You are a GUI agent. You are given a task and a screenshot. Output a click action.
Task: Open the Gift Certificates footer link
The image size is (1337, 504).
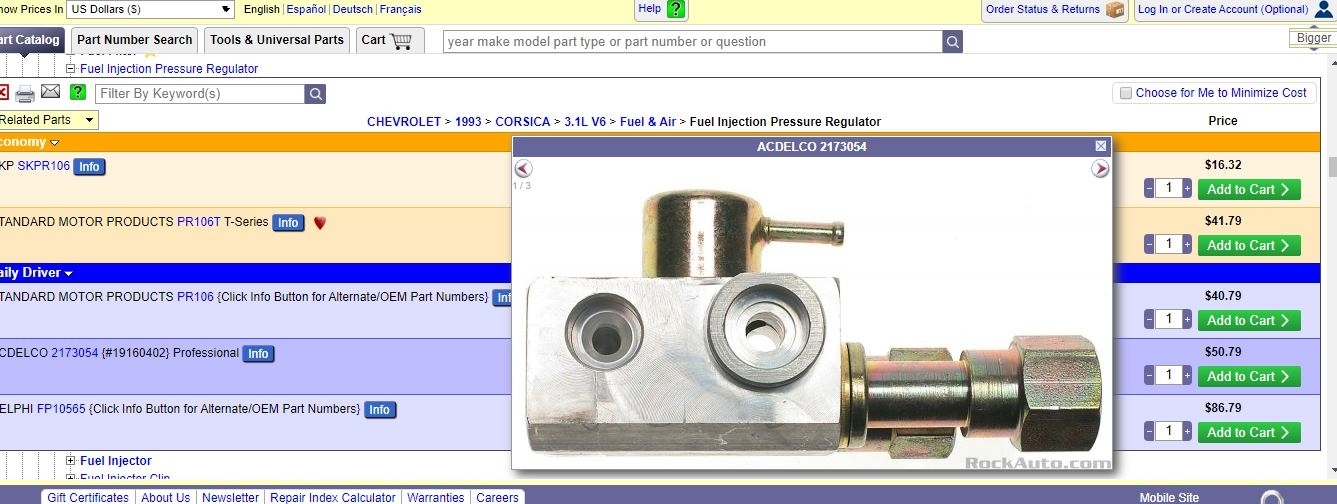(x=88, y=497)
